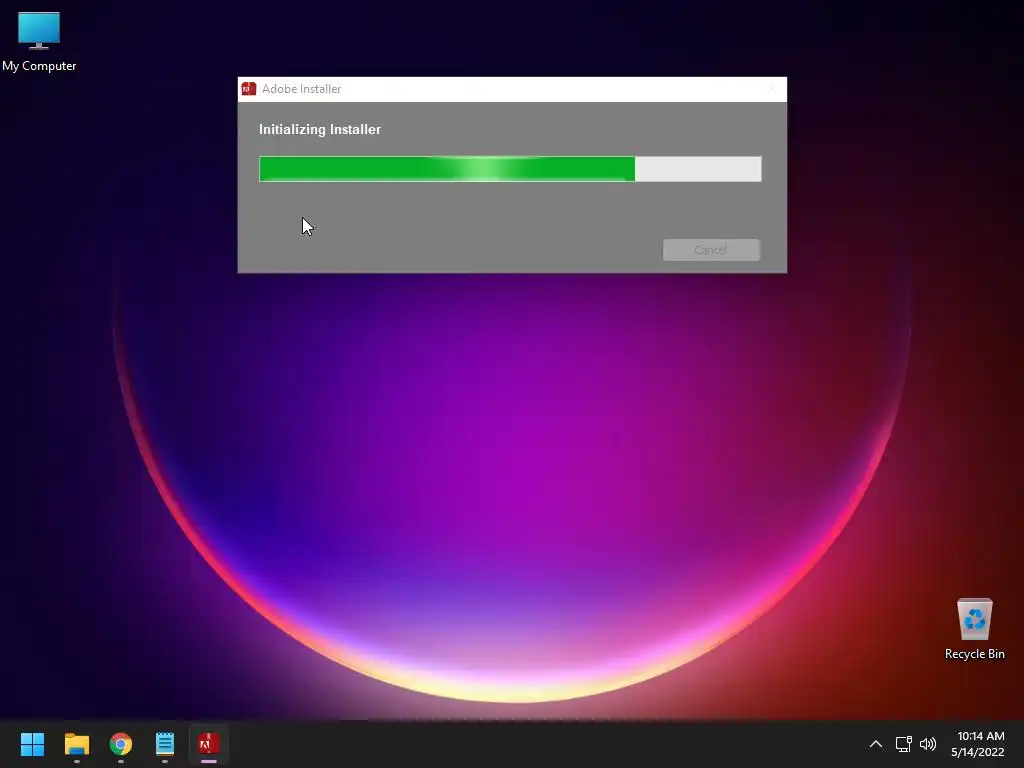Open network status tray icon

coord(903,744)
